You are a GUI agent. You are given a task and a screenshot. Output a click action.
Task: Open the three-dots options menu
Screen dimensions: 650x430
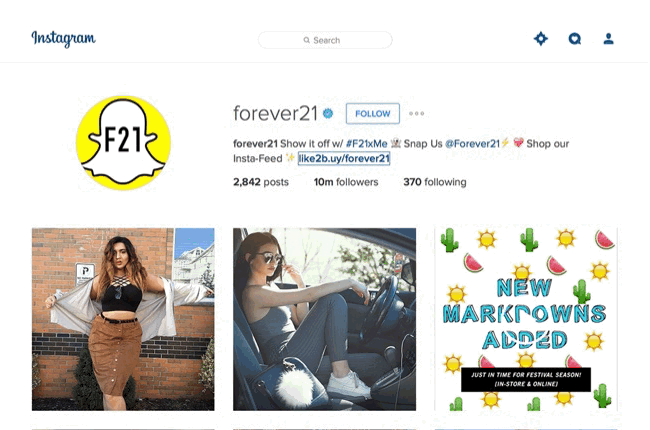pos(416,113)
